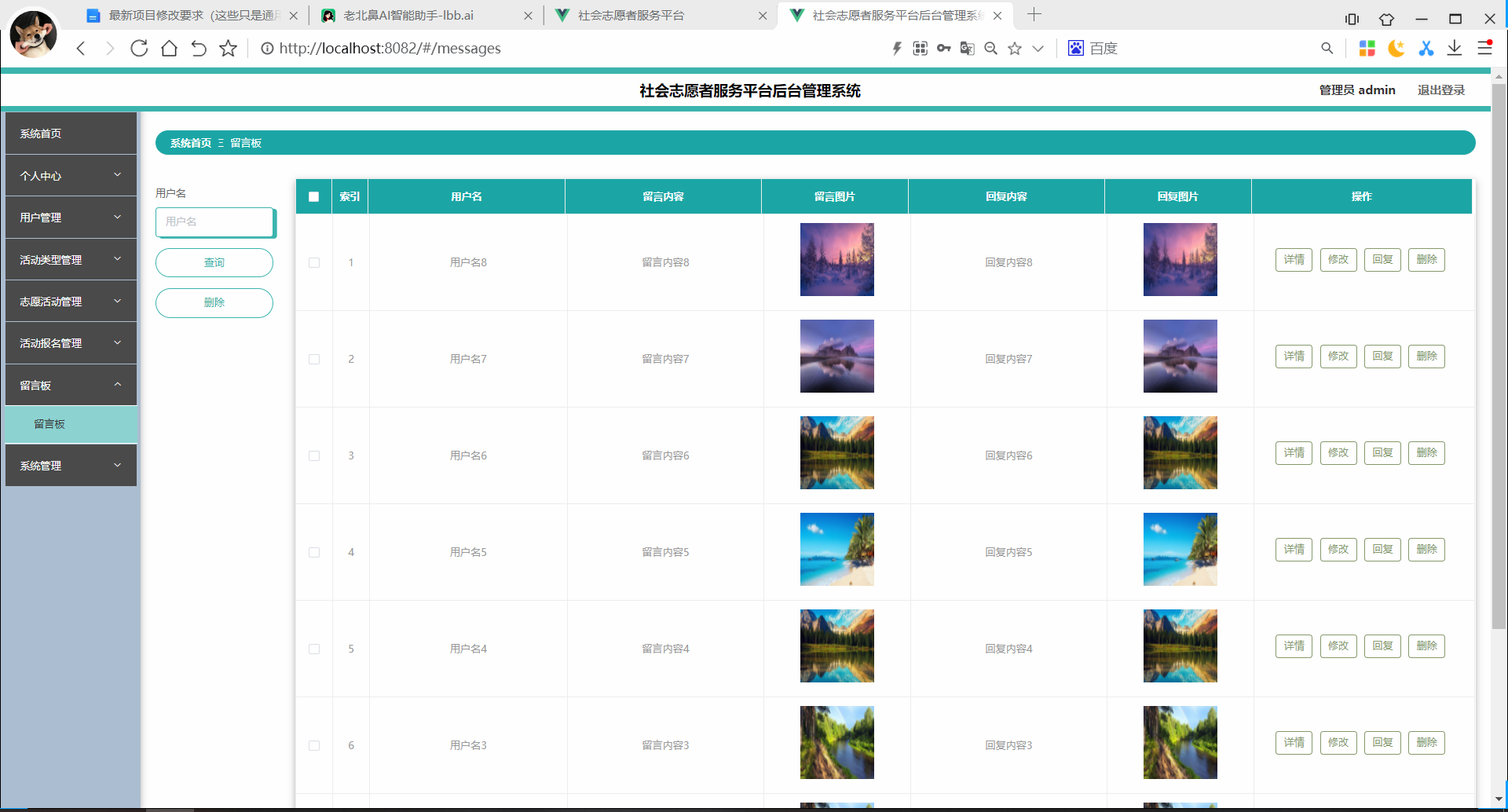Bookmark page with star icon left of address
The height and width of the screenshot is (812, 1508).
click(x=229, y=49)
